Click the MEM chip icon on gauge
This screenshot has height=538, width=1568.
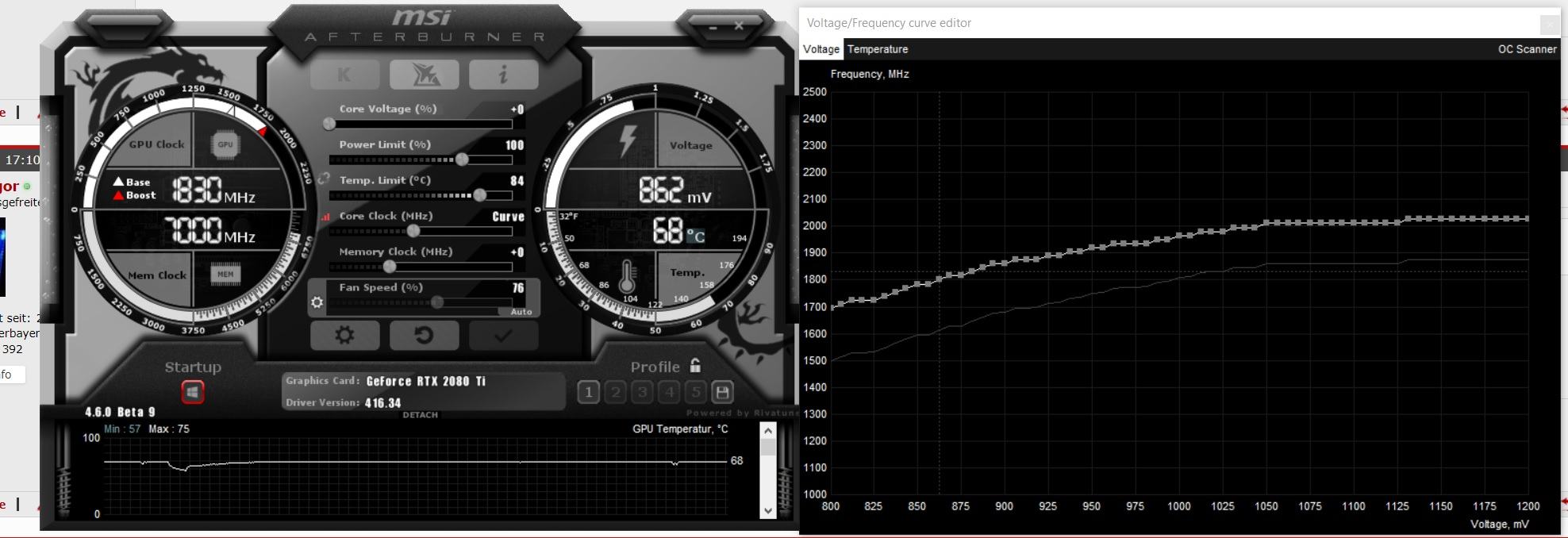pyautogui.click(x=225, y=275)
